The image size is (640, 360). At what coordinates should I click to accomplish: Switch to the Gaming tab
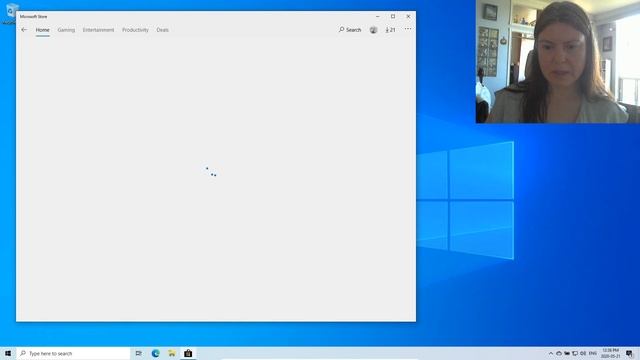click(66, 30)
